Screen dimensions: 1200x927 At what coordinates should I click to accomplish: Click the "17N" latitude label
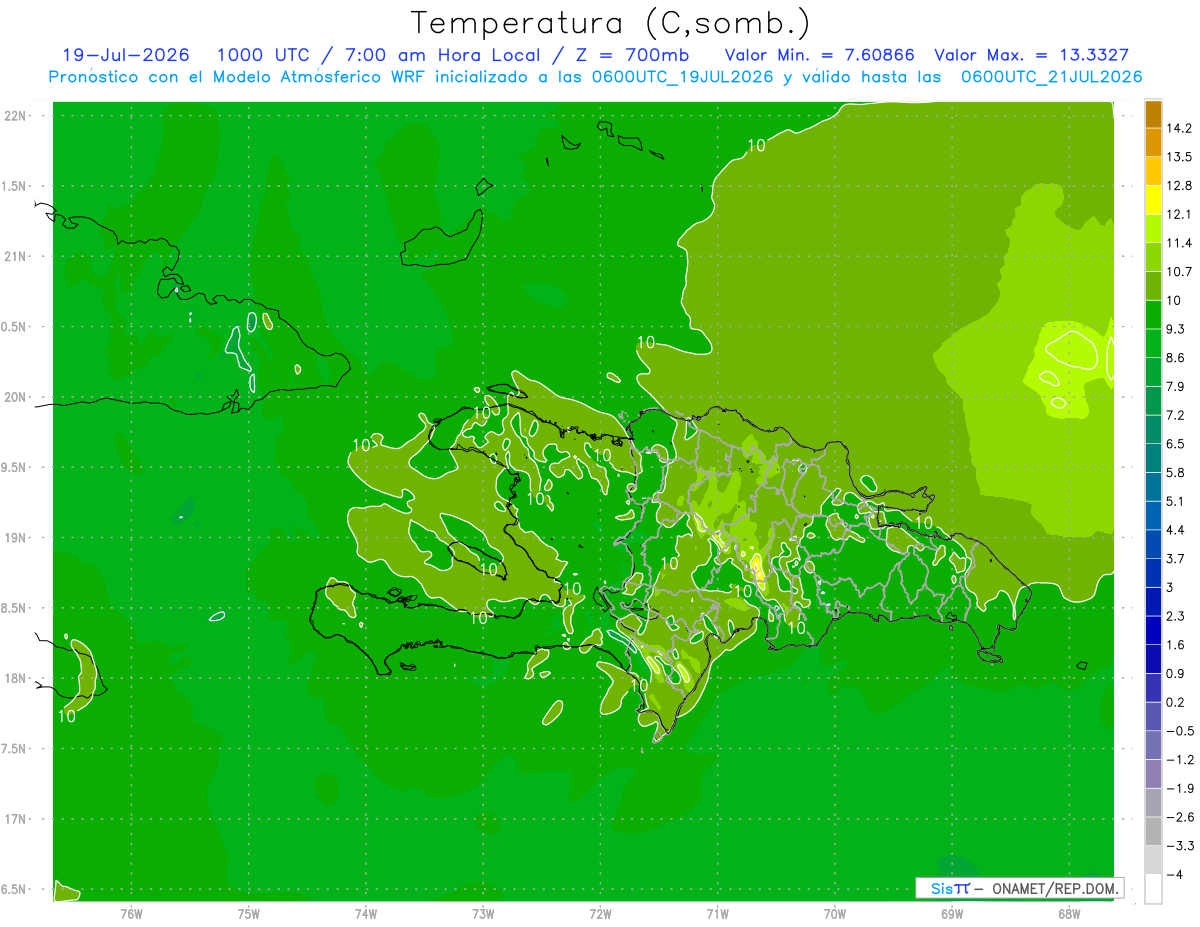15,819
